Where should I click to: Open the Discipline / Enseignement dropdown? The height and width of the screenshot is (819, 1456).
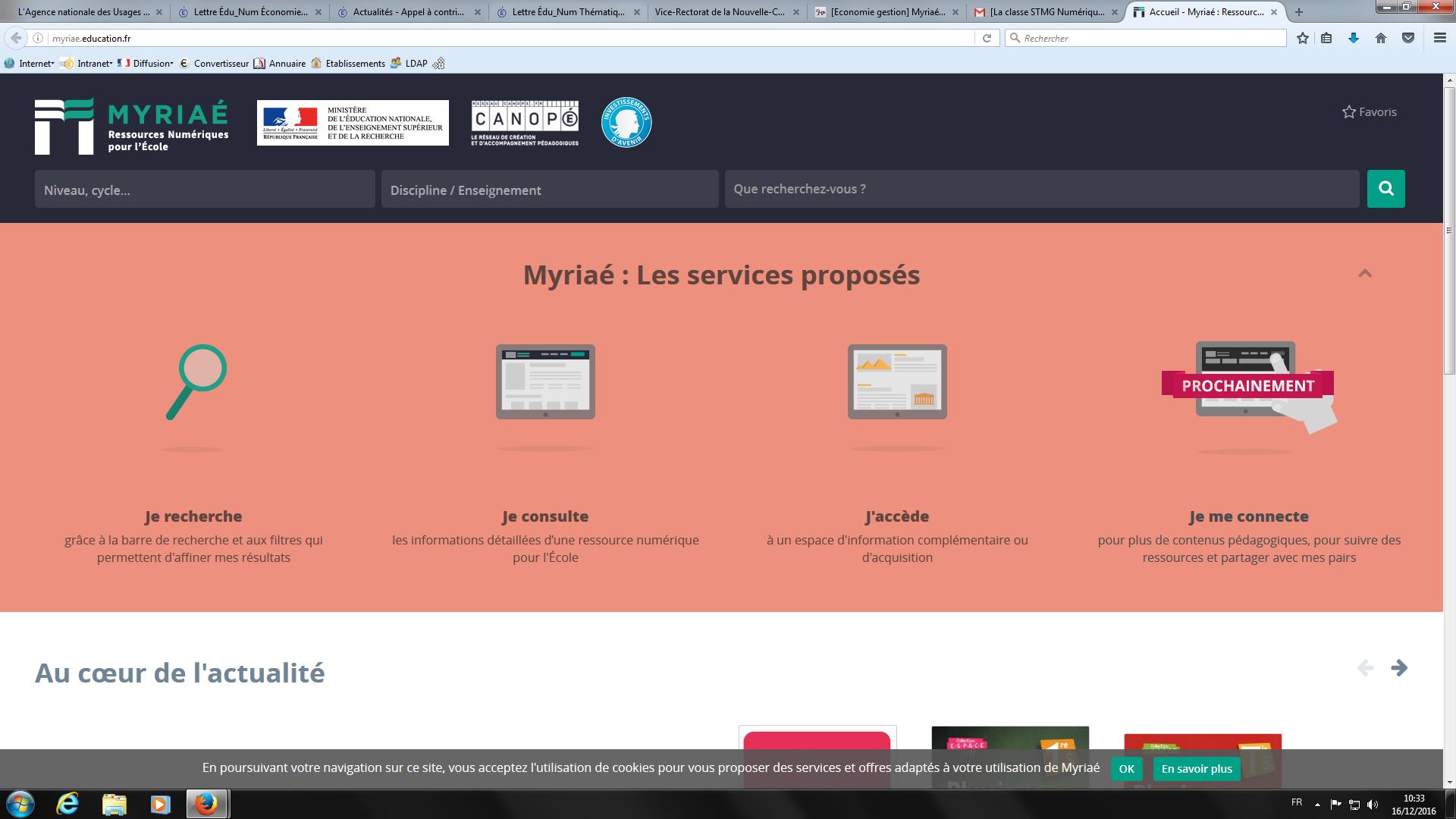pyautogui.click(x=550, y=190)
